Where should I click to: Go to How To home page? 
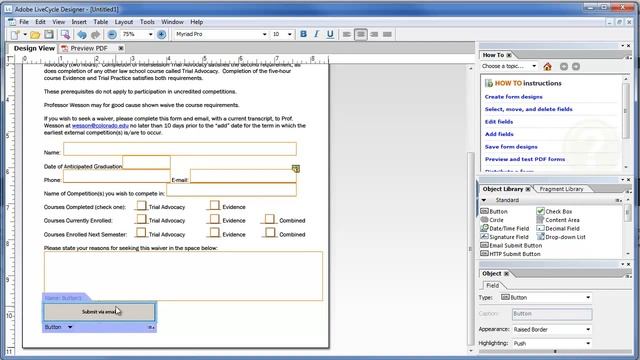pyautogui.click(x=547, y=66)
